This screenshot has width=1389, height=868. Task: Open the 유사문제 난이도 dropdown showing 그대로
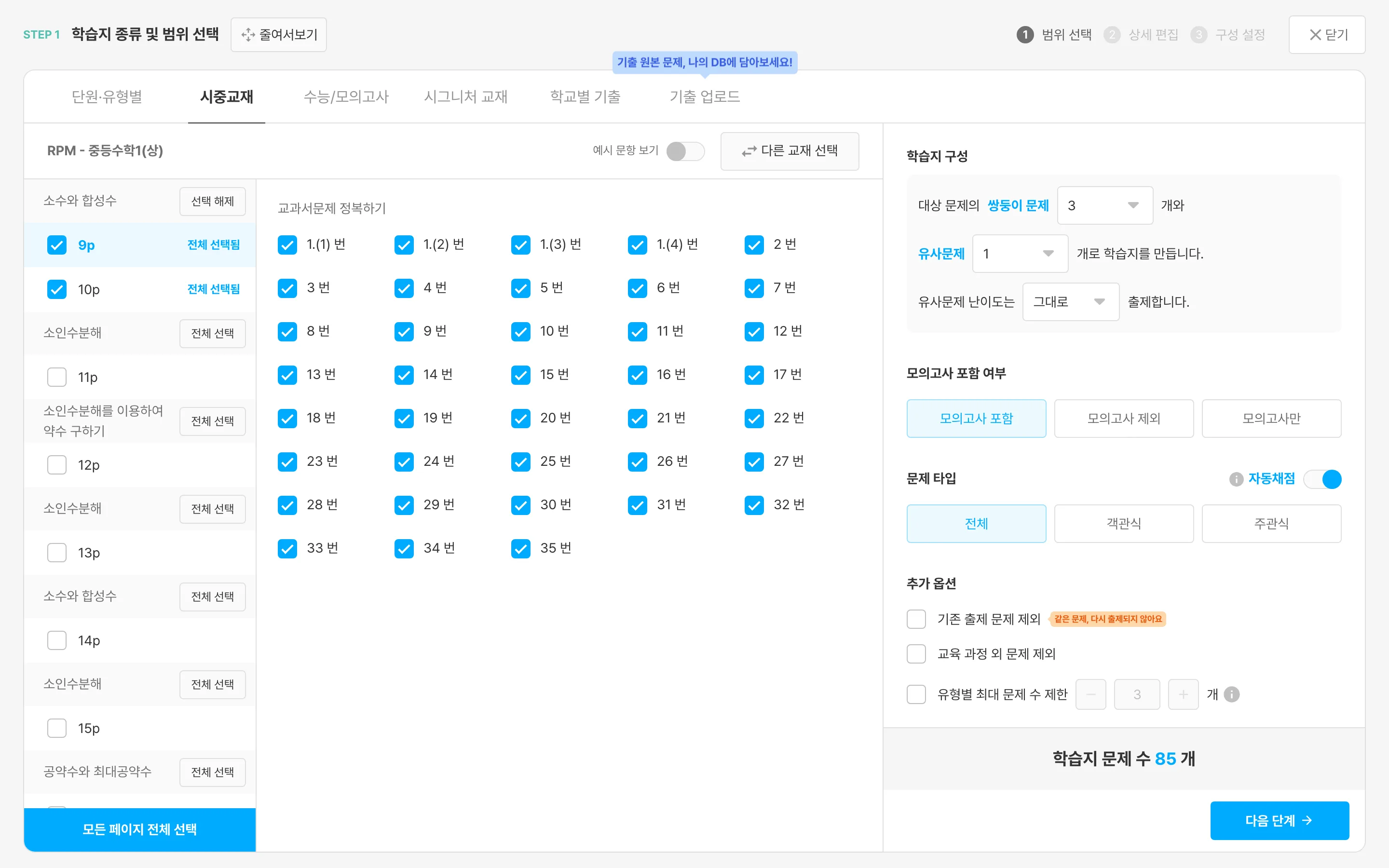pyautogui.click(x=1071, y=302)
